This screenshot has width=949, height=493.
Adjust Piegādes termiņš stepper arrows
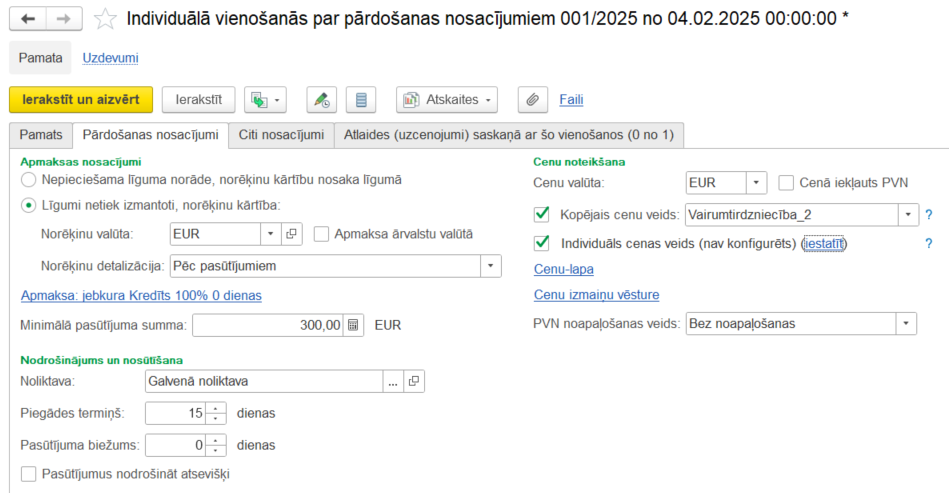coord(215,413)
